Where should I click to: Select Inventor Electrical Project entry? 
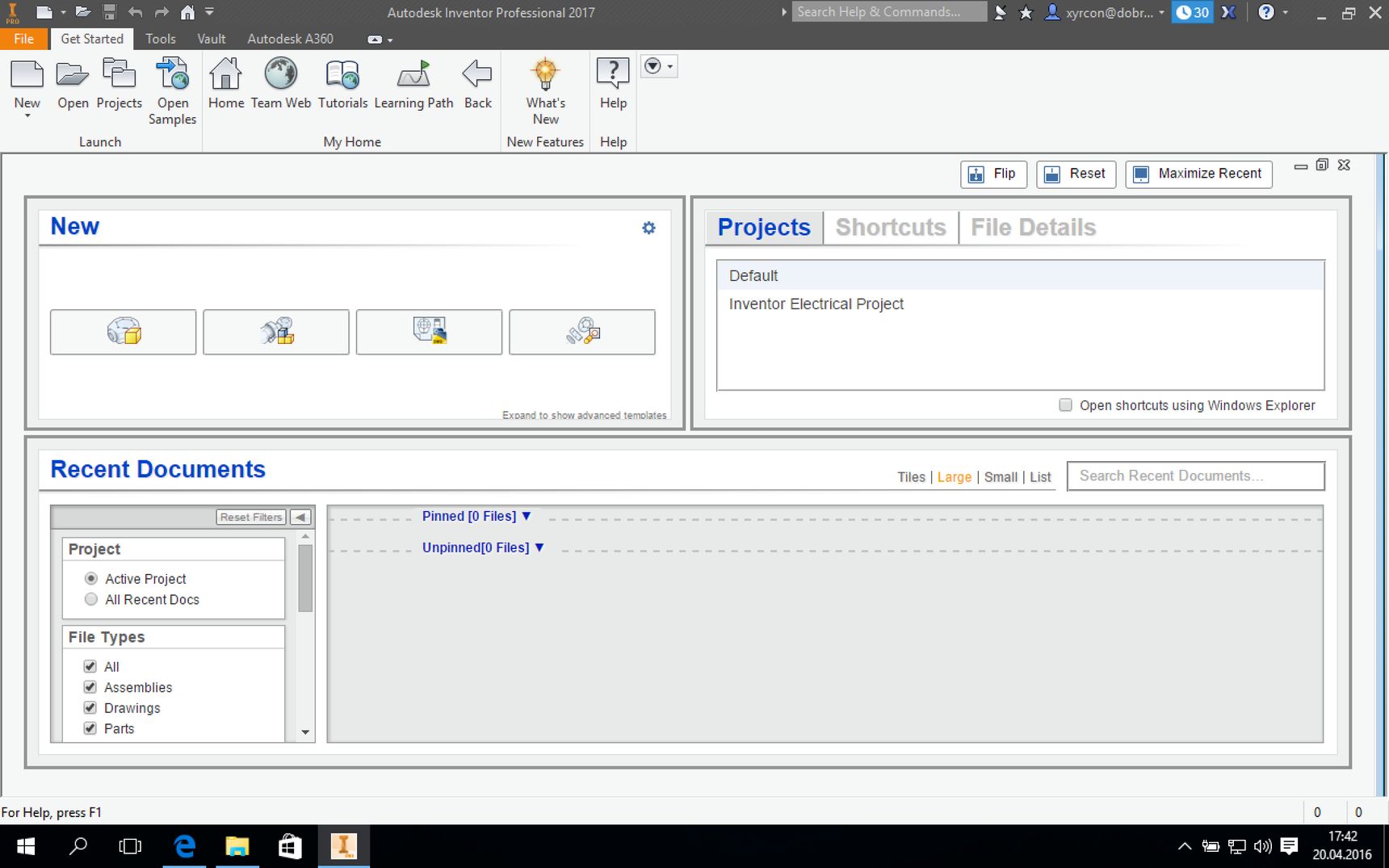1020,304
